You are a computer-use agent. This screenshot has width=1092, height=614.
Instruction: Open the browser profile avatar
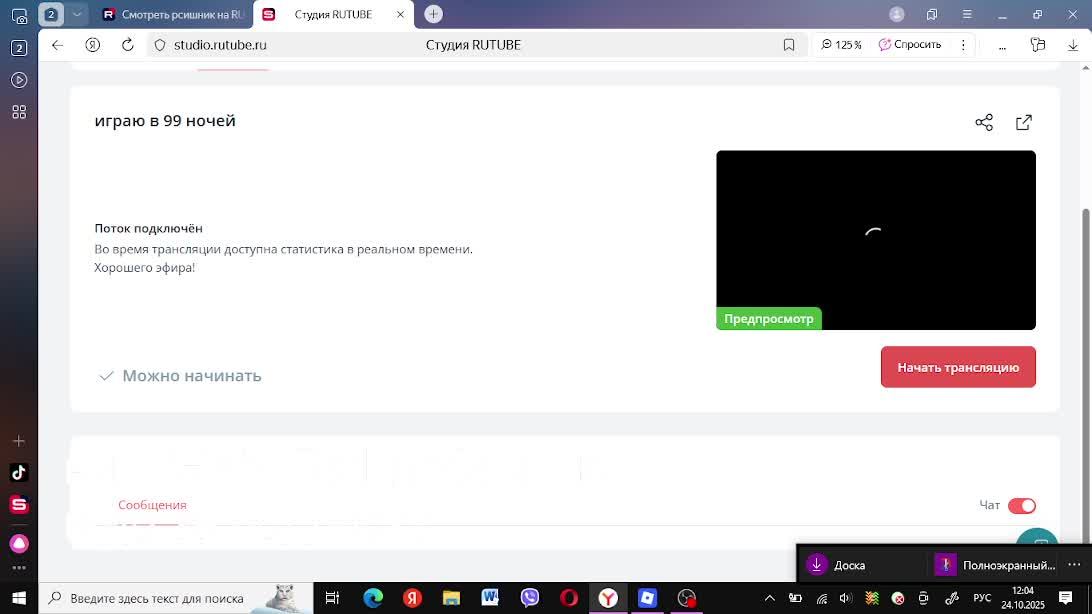897,14
